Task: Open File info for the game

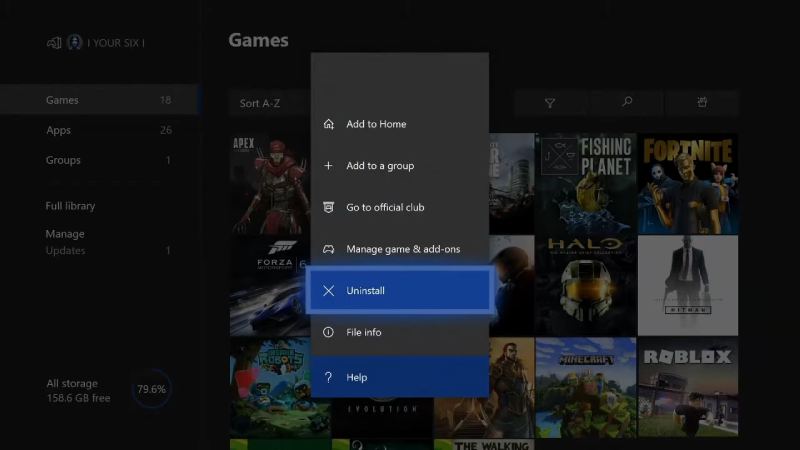Action: (x=399, y=332)
